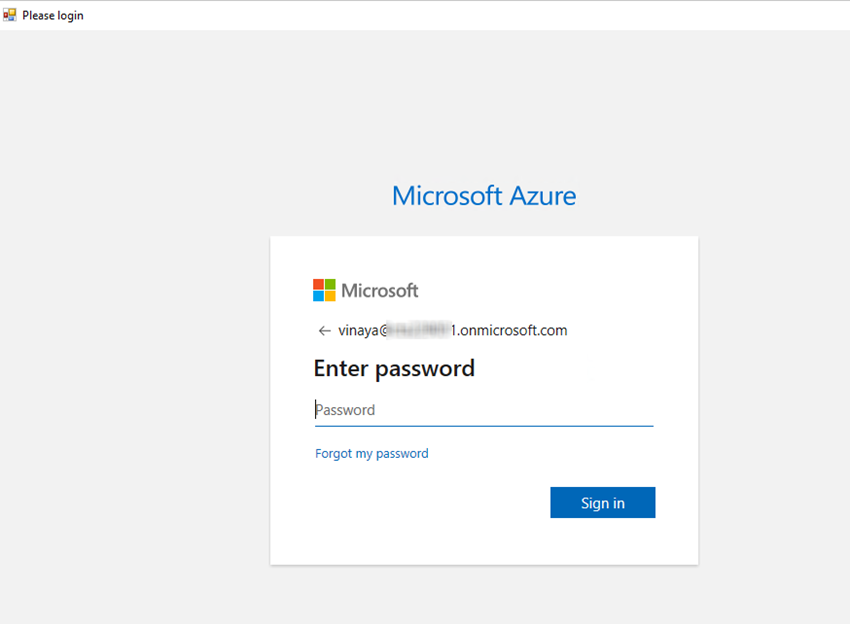Image resolution: width=850 pixels, height=624 pixels.
Task: Click the application icon in the title bar
Action: 10,14
